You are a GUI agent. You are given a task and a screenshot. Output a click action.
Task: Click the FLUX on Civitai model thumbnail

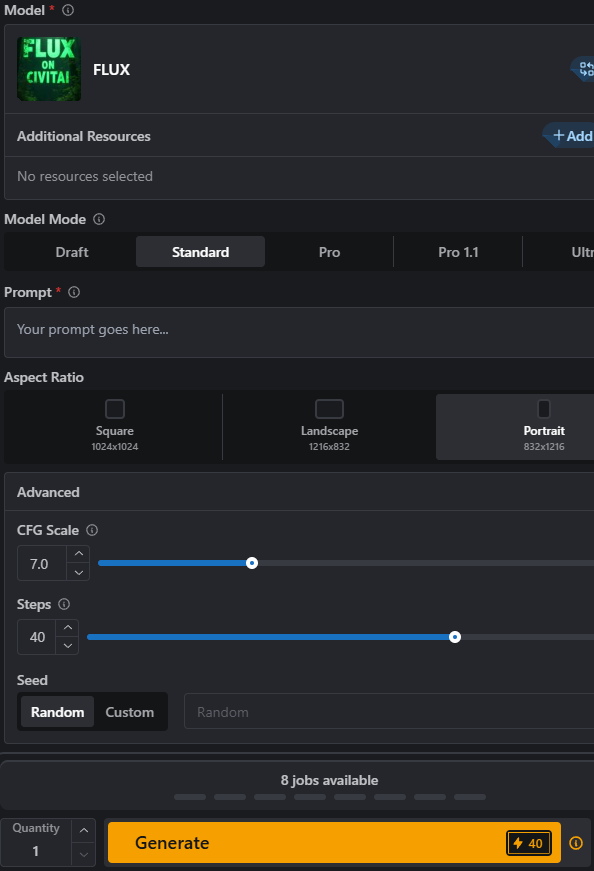49,69
